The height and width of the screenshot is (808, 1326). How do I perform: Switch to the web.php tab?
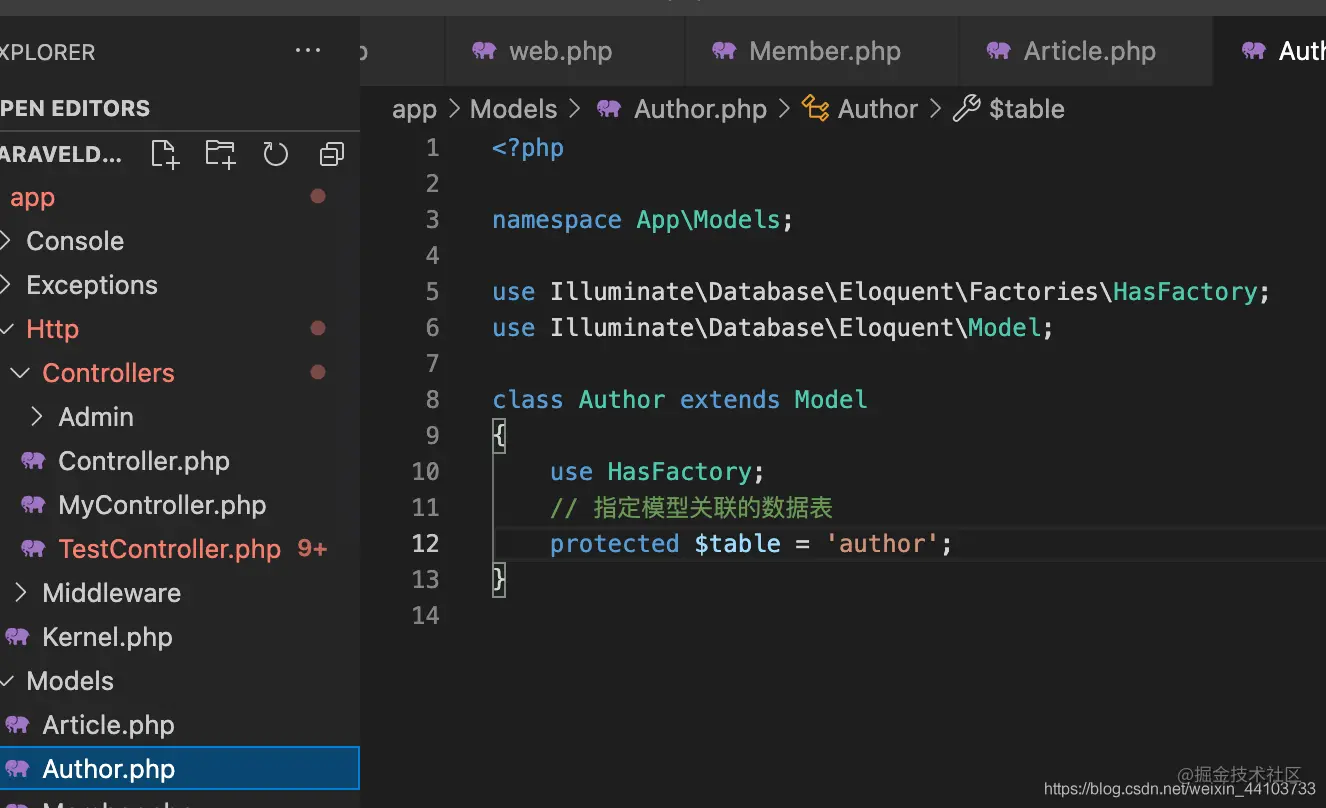coord(565,51)
